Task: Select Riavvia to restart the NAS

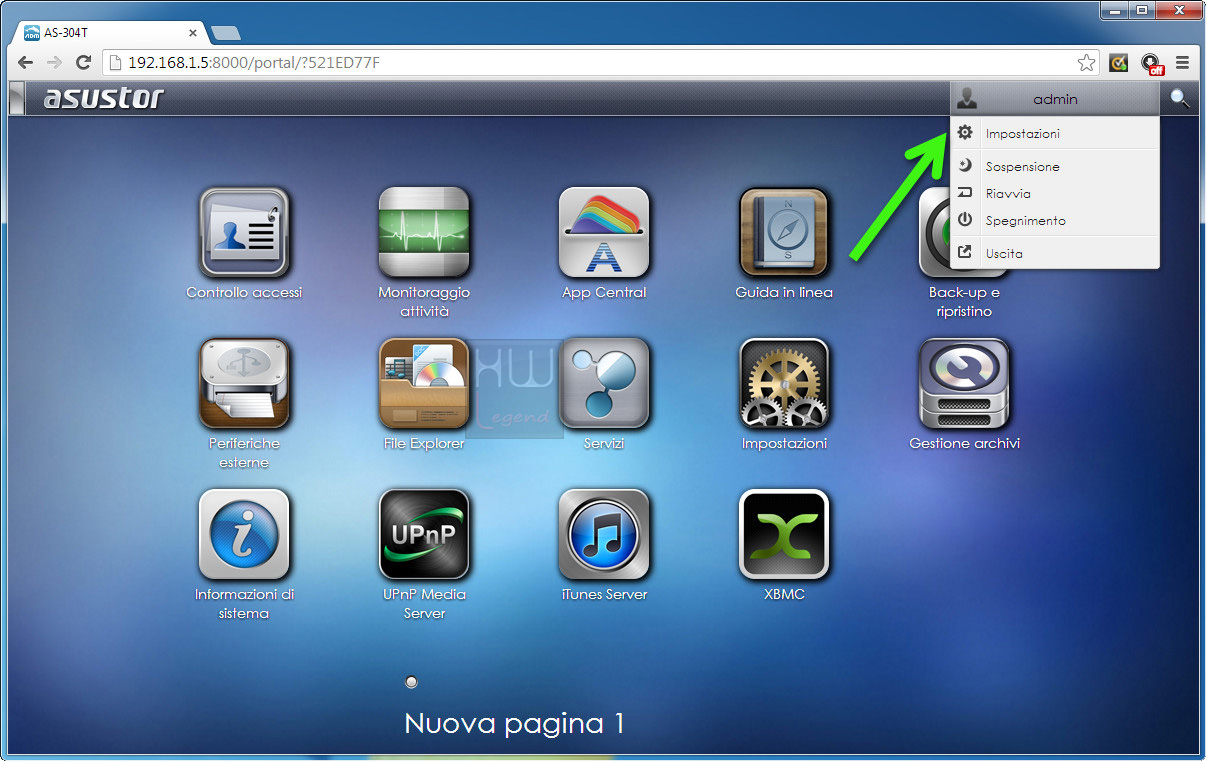Action: click(x=1055, y=194)
